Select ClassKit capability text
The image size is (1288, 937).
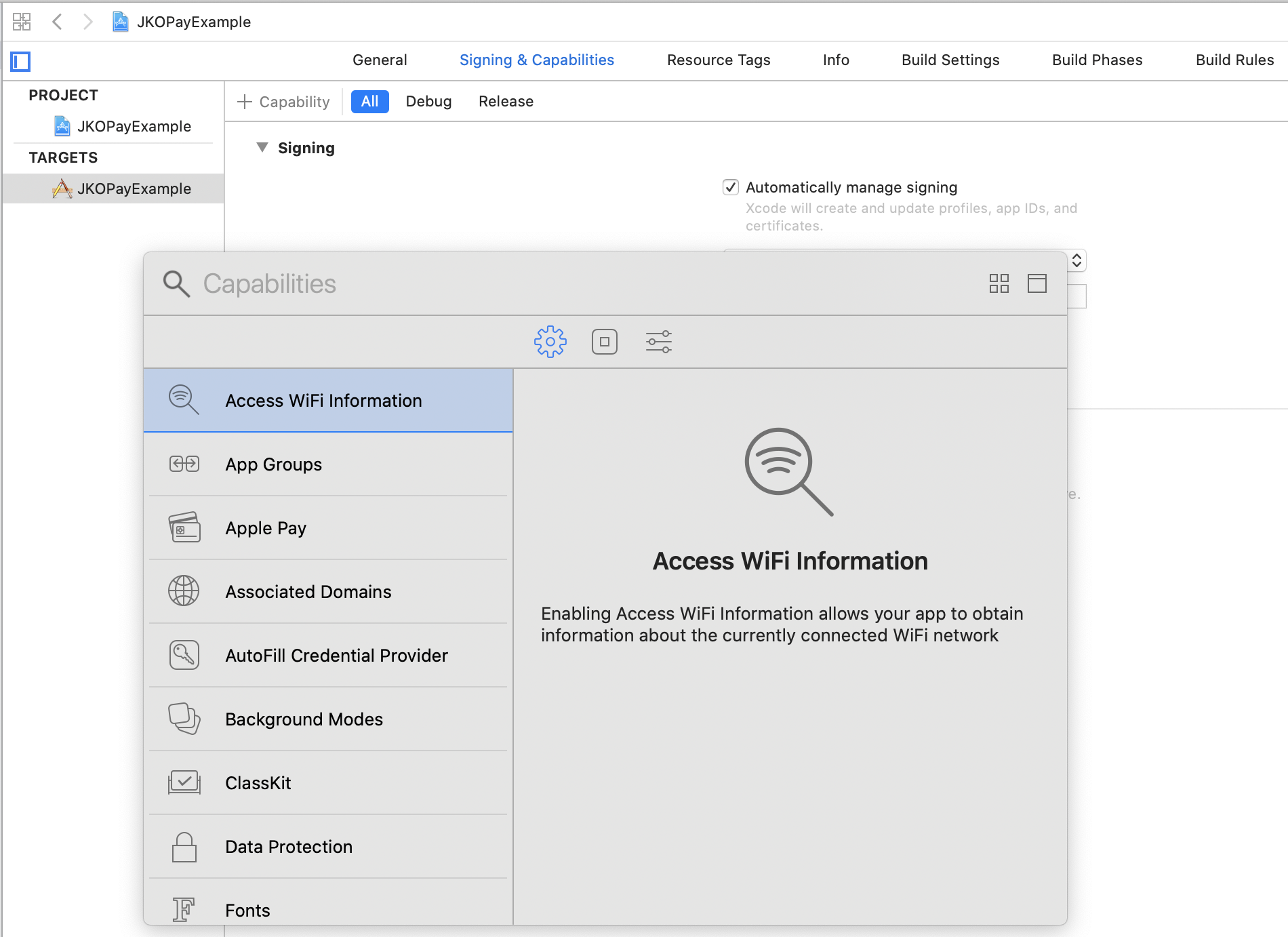point(258,783)
